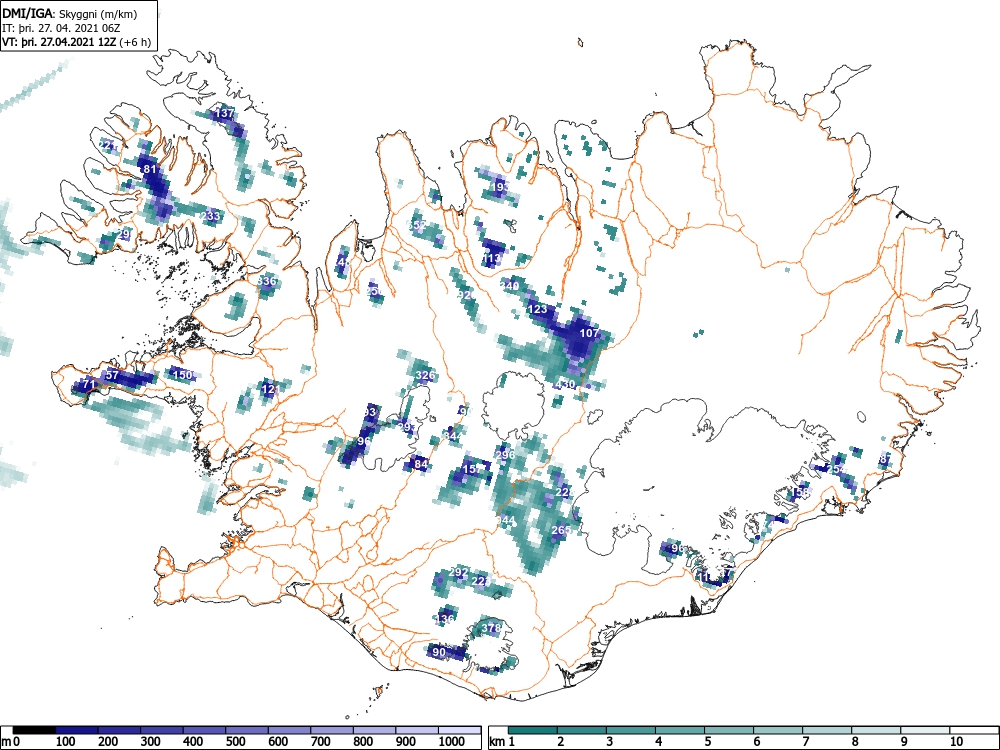This screenshot has height=750, width=1000.
Task: Click the '500' label on the metre legend
Action: 235,741
